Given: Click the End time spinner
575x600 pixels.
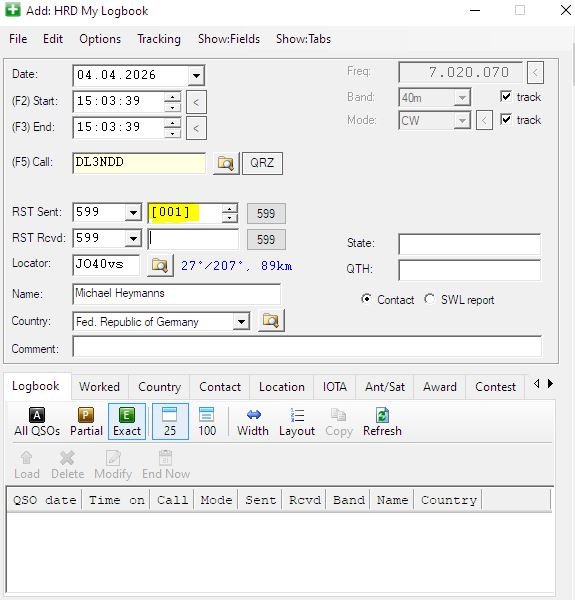Looking at the screenshot, I should (173, 128).
